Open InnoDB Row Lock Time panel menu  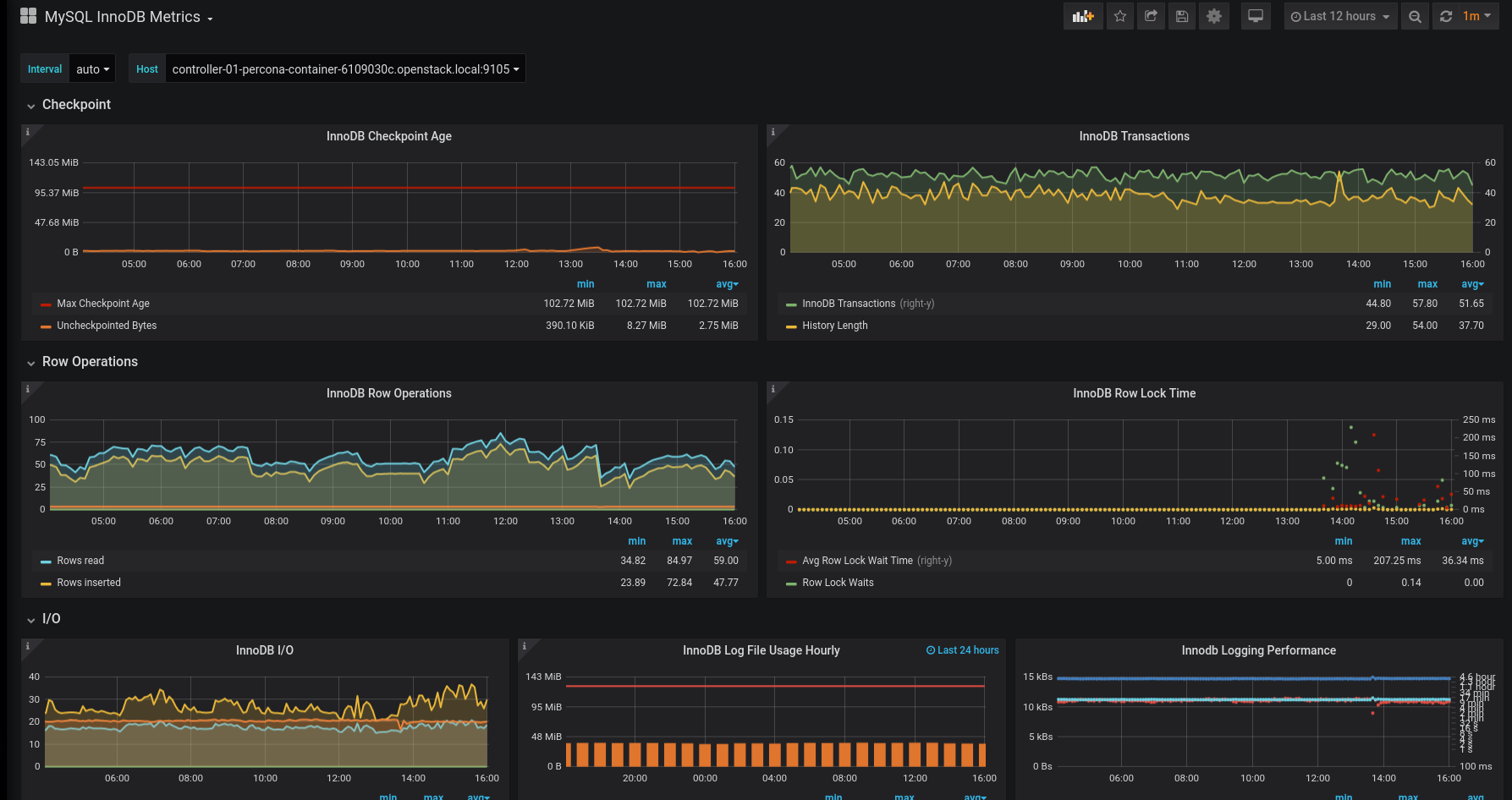[x=1134, y=393]
